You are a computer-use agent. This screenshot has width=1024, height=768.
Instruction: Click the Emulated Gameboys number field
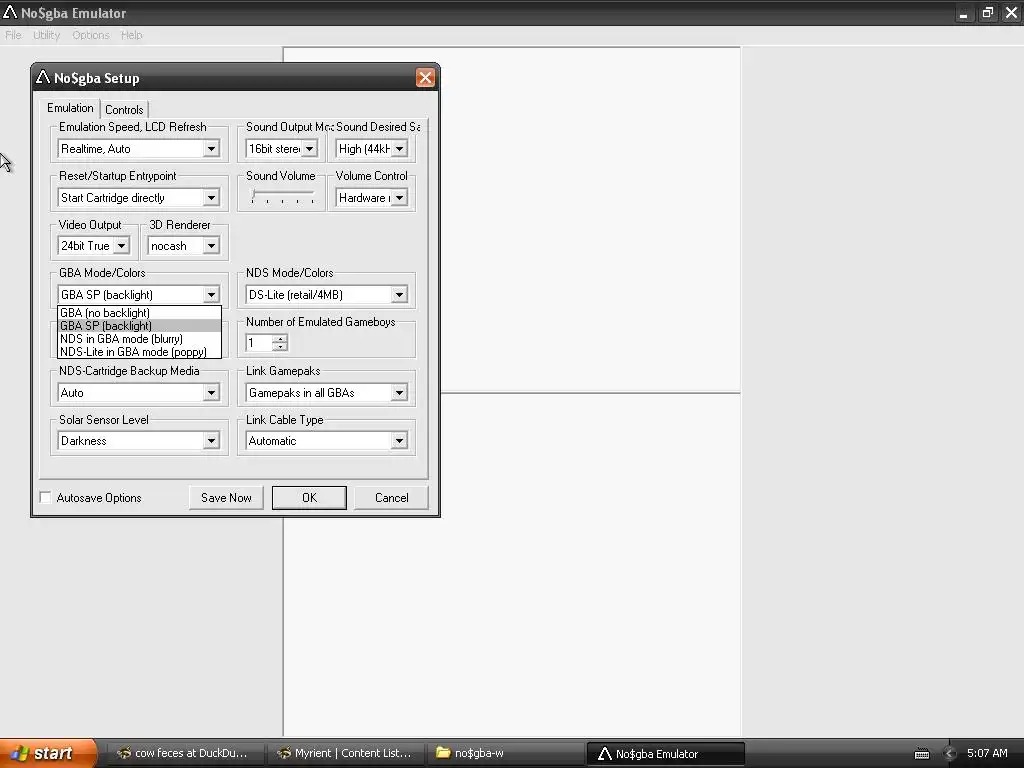pyautogui.click(x=259, y=343)
